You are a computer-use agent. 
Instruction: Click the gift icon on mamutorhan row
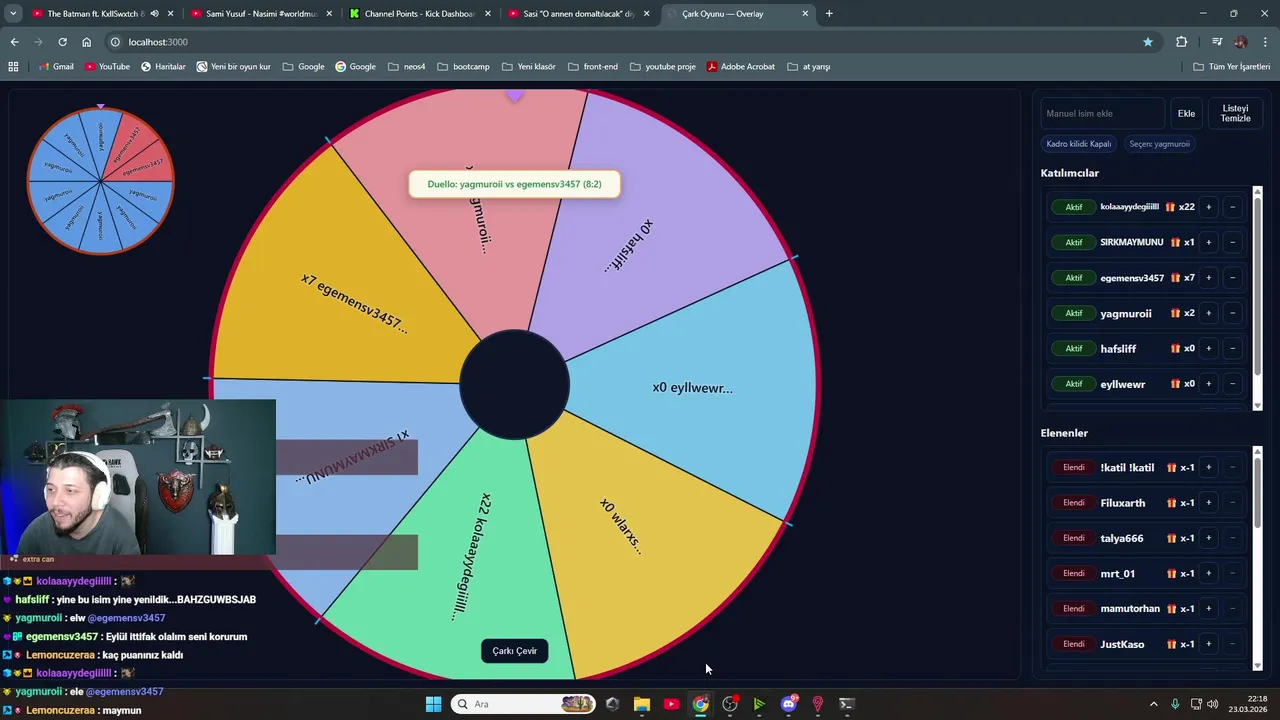click(1171, 608)
